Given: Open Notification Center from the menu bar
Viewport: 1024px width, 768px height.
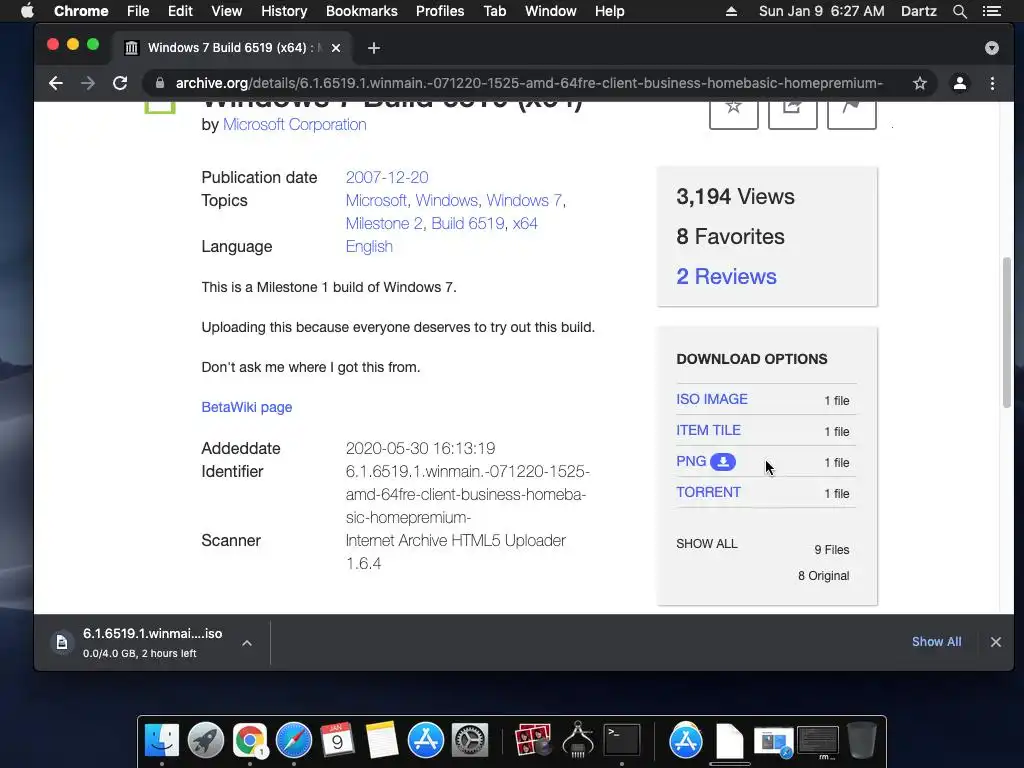Looking at the screenshot, I should [x=991, y=11].
